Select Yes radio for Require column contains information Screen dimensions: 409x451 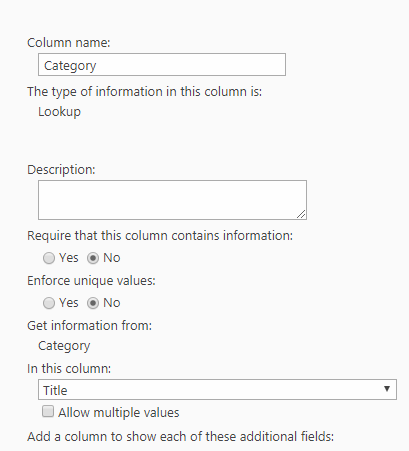(49, 258)
